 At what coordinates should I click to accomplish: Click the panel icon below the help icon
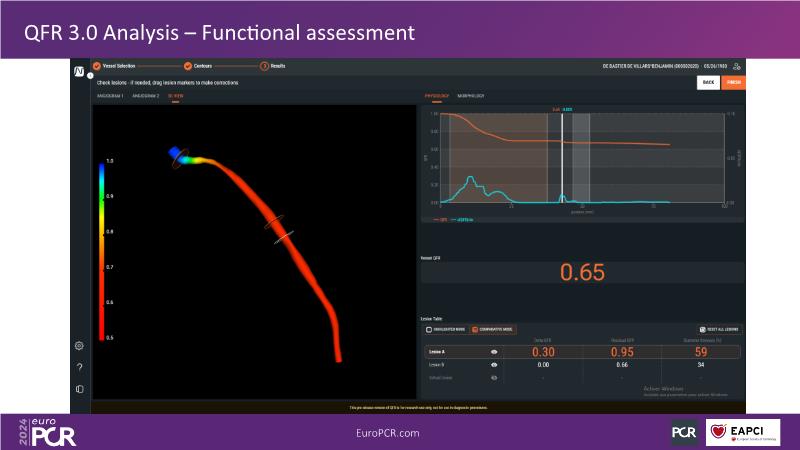click(x=79, y=388)
